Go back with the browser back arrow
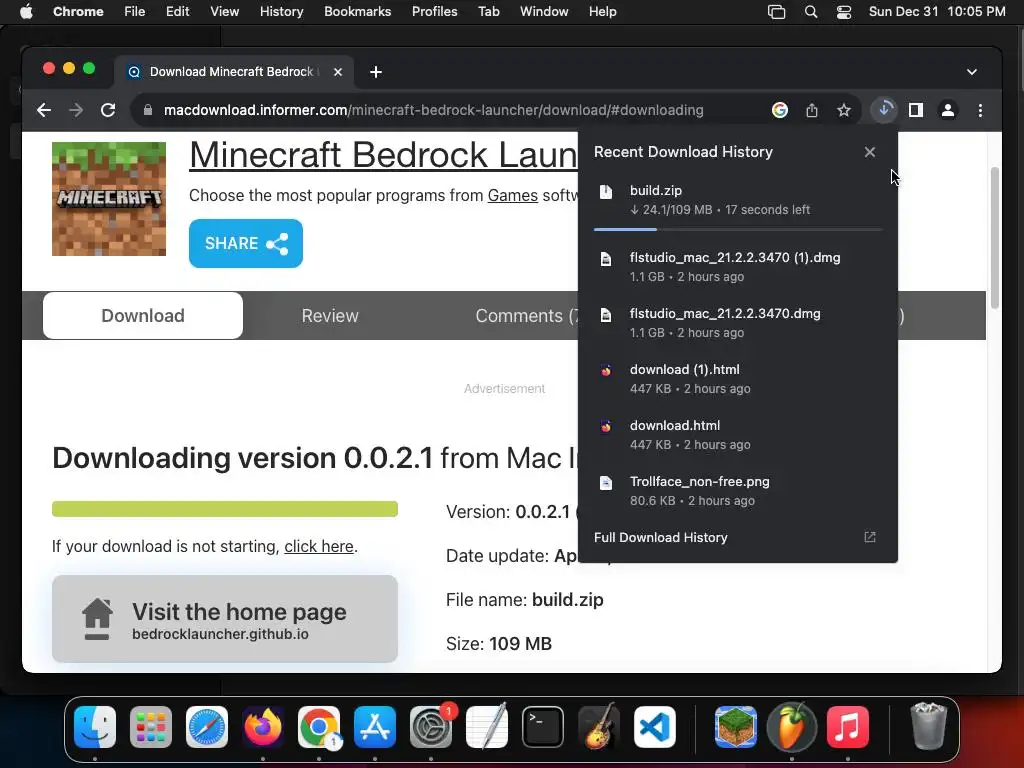Viewport: 1024px width, 768px height. pos(44,110)
